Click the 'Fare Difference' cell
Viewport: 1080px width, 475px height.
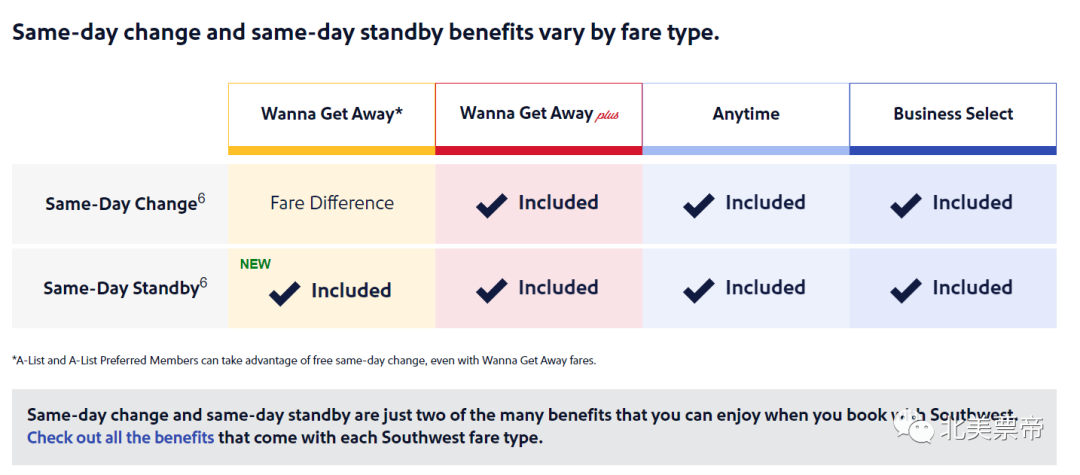click(332, 203)
